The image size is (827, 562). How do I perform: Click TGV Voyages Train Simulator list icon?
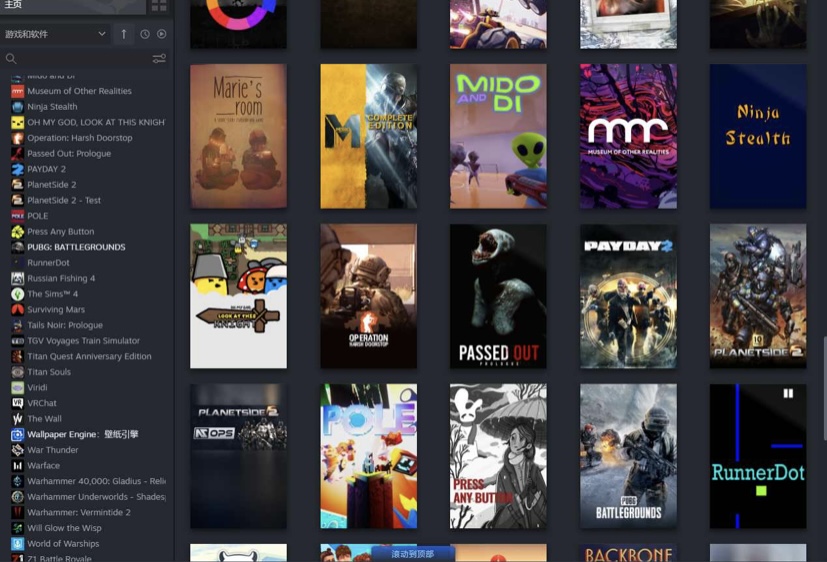17,341
